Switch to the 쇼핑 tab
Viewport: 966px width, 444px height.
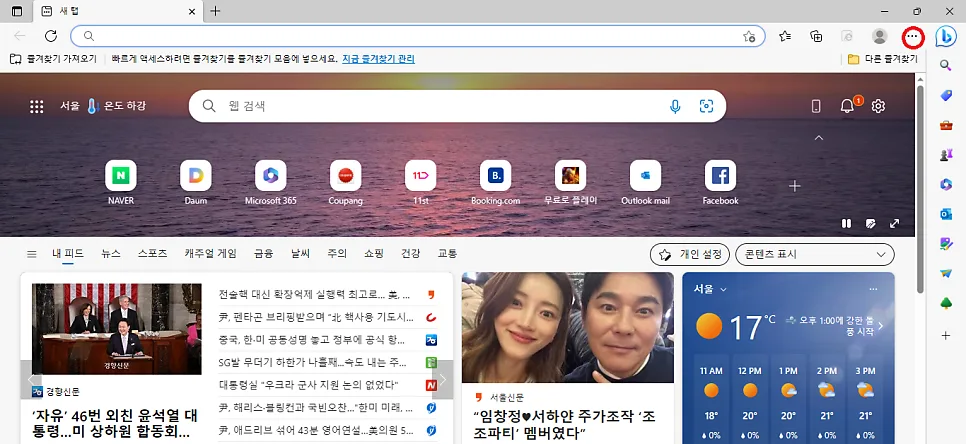[x=373, y=254]
